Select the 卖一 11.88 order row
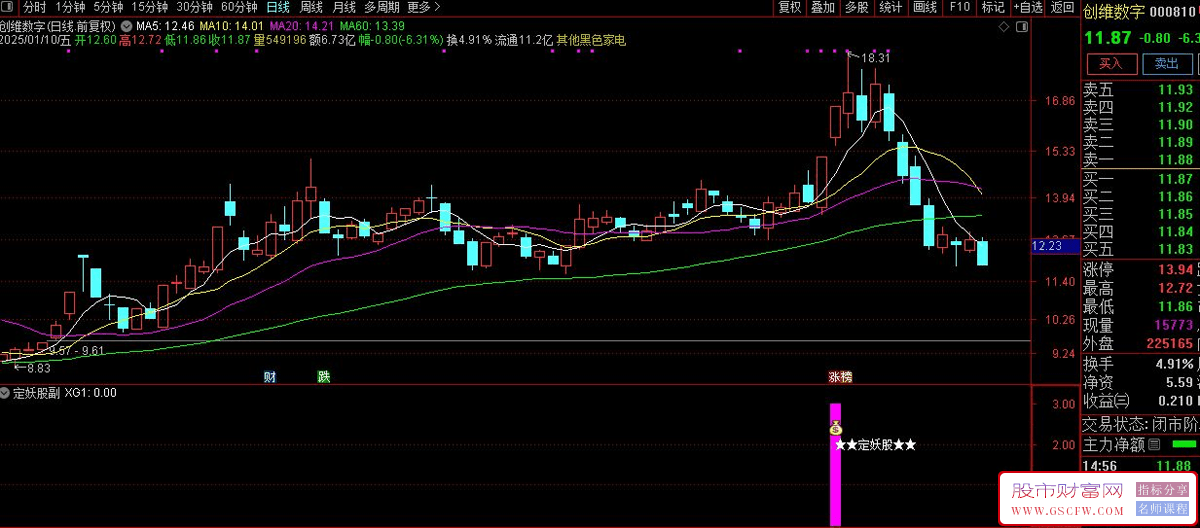The image size is (1200, 528). pyautogui.click(x=1140, y=160)
